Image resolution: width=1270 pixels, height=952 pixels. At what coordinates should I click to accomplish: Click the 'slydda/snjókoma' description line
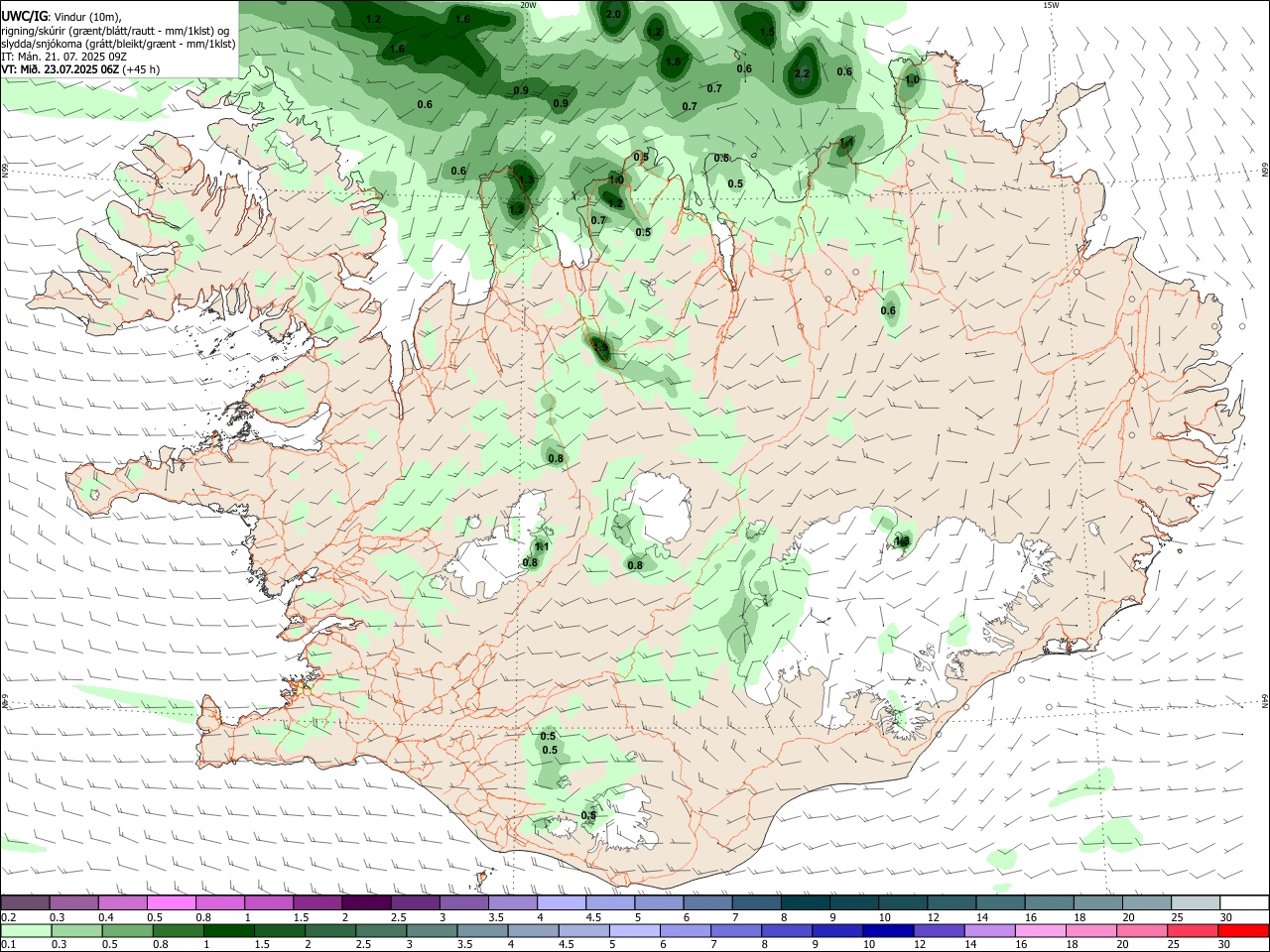point(119,44)
